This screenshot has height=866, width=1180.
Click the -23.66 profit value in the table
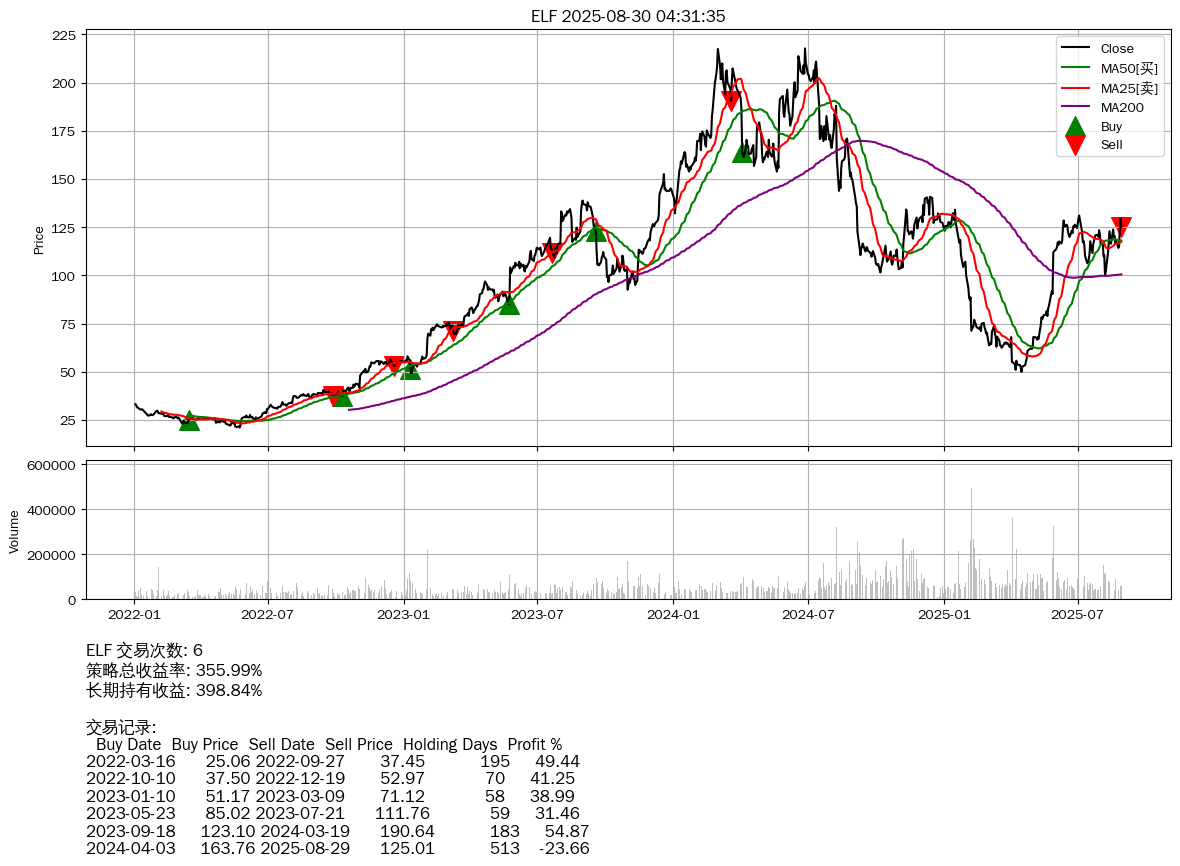click(564, 848)
